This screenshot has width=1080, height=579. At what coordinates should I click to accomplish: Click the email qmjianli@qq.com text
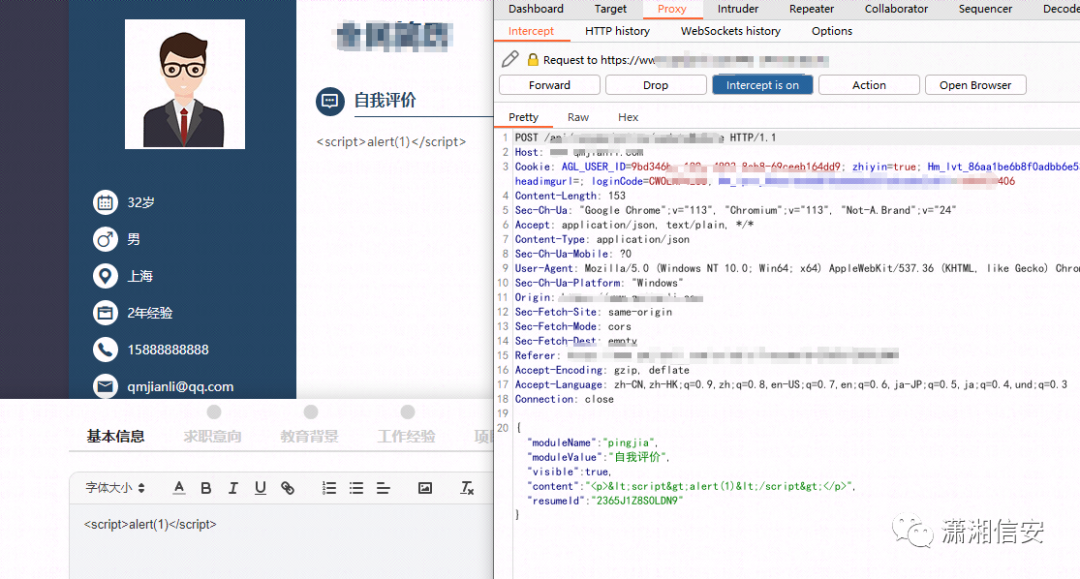point(180,386)
